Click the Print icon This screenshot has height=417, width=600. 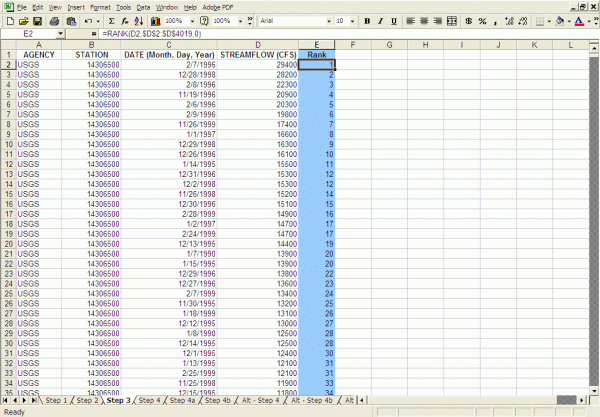[54, 21]
